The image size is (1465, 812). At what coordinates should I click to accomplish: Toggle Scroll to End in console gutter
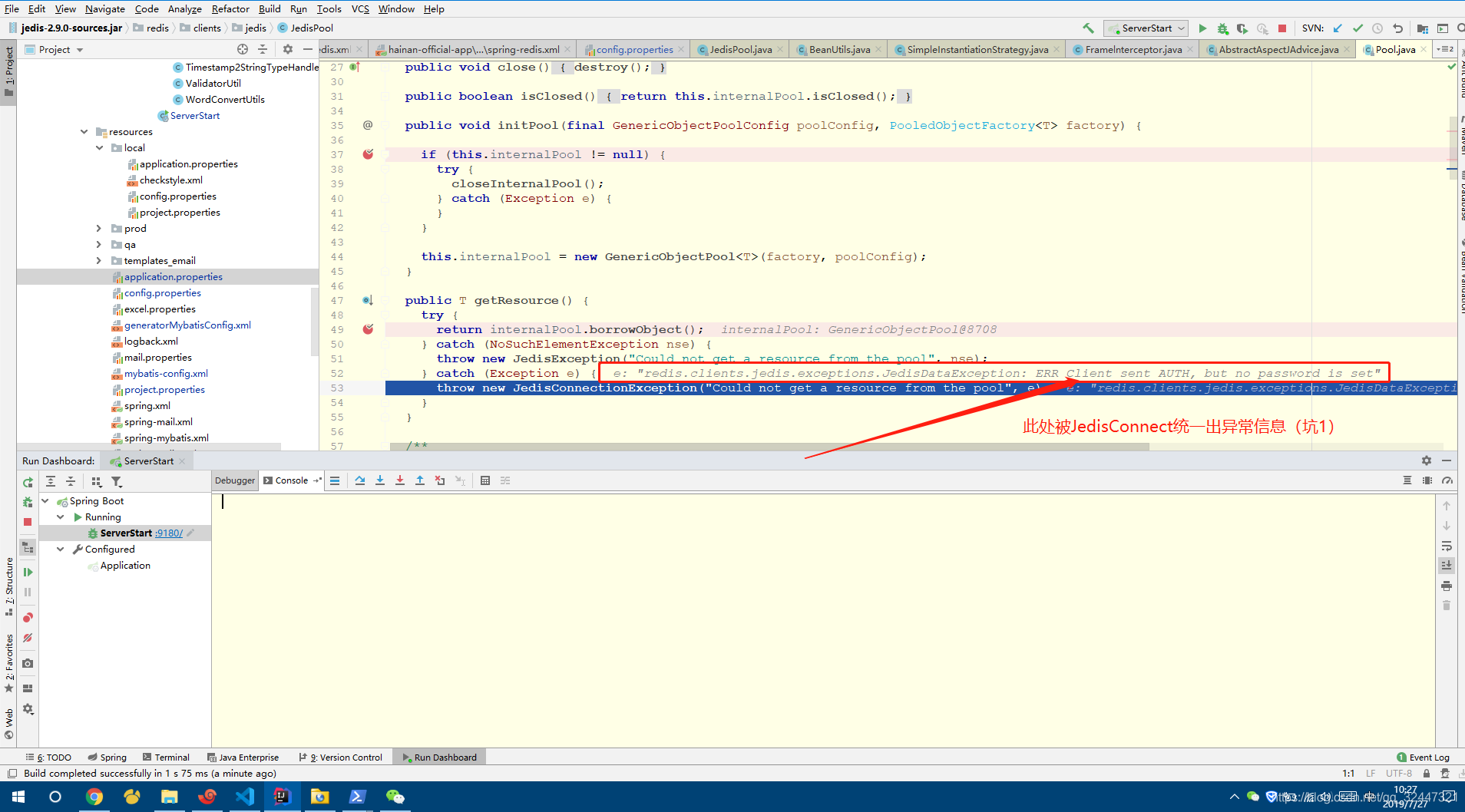pos(1447,566)
